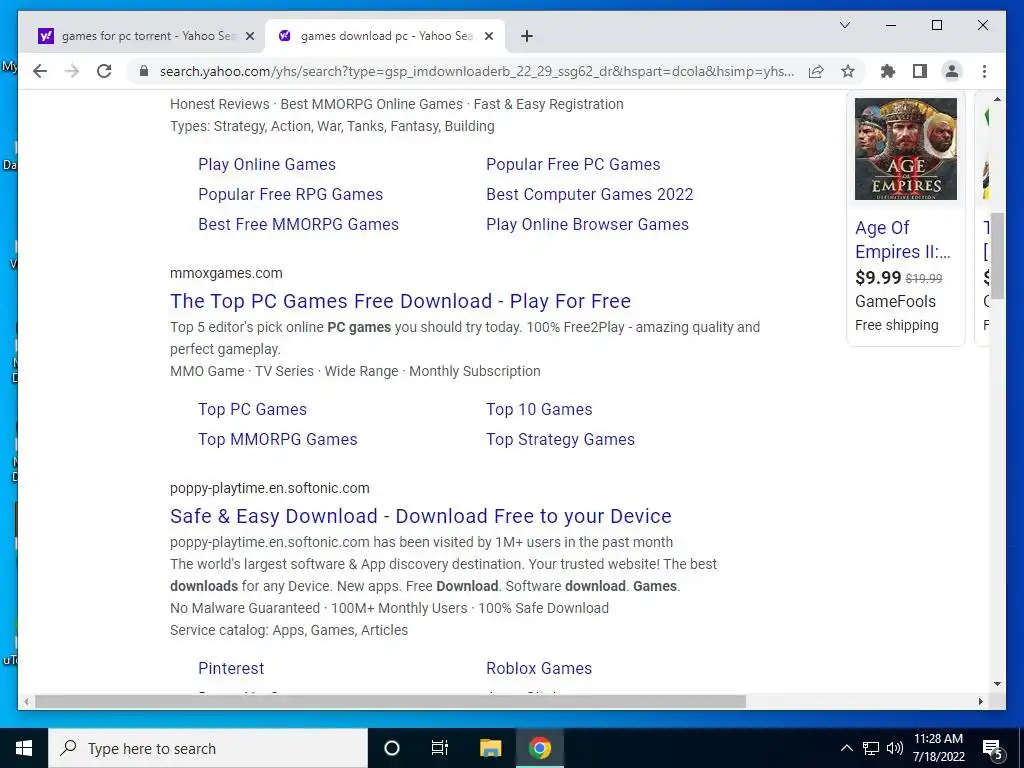The width and height of the screenshot is (1024, 768).
Task: Open the Chrome side panel
Action: (x=920, y=71)
